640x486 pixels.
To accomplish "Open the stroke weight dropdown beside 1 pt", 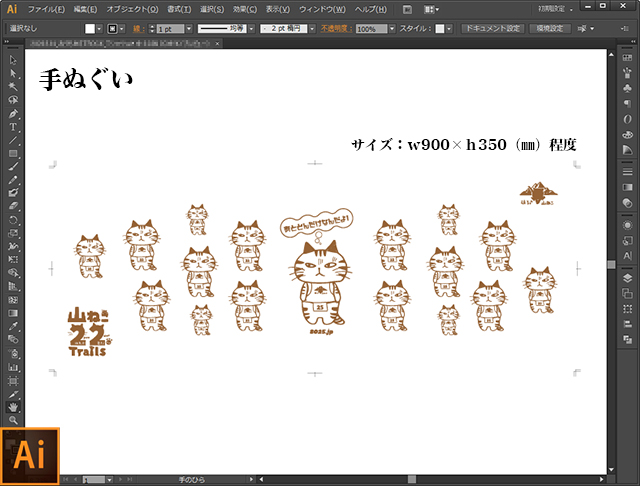I will [x=189, y=29].
